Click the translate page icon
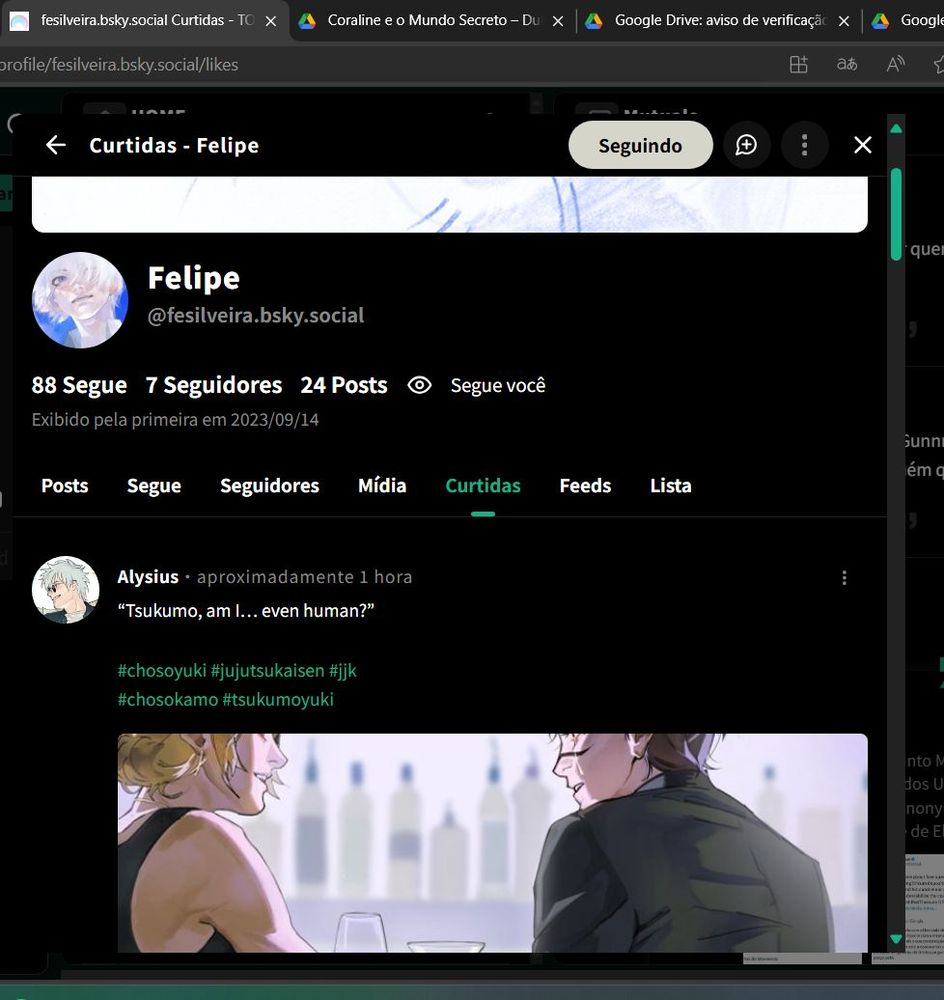This screenshot has height=1000, width=944. (x=846, y=64)
